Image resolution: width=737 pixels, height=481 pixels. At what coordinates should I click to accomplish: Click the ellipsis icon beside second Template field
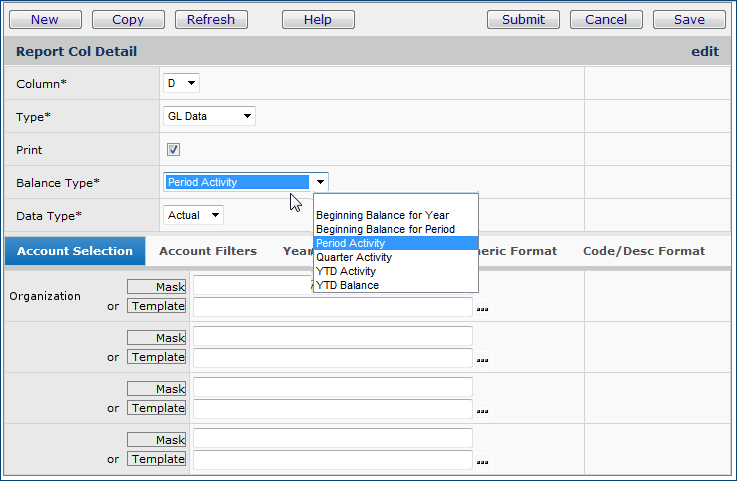click(483, 359)
